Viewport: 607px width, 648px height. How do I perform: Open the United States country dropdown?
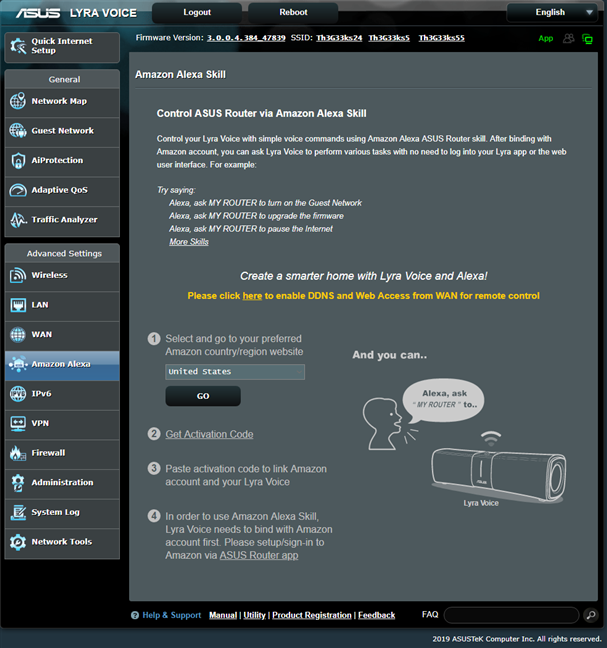click(x=235, y=372)
